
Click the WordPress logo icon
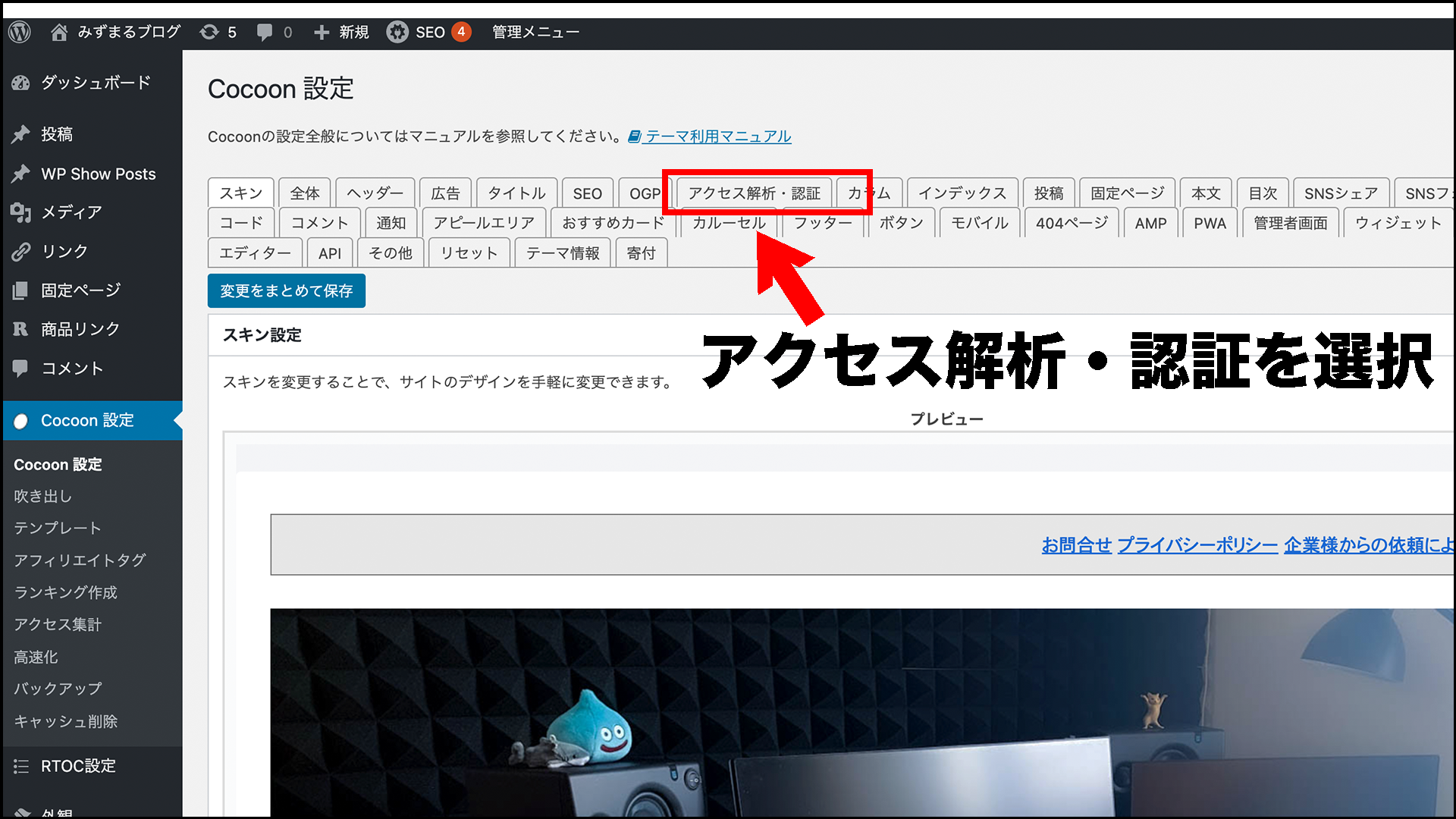pos(20,32)
